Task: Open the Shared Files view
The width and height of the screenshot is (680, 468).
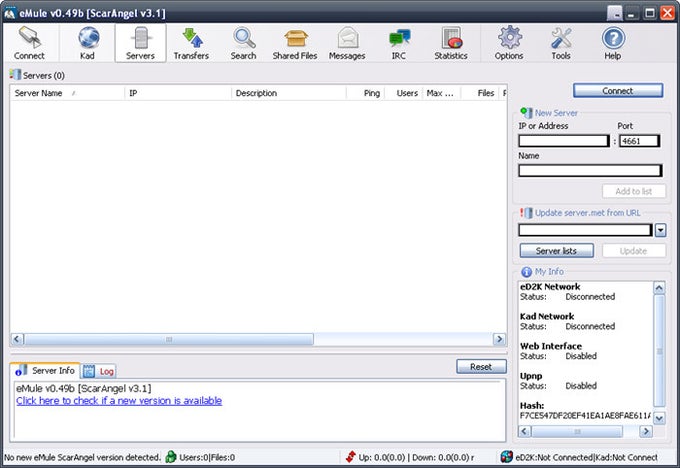Action: point(295,43)
